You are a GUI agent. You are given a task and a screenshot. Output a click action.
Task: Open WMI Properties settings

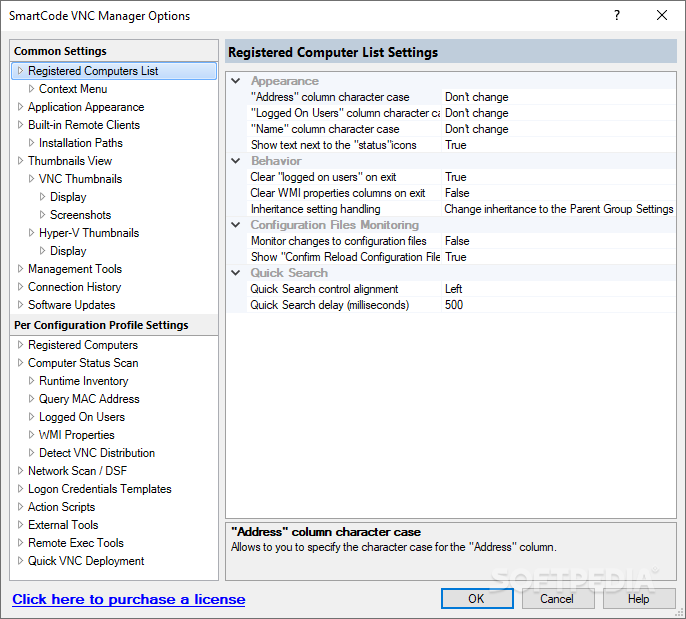pos(77,434)
